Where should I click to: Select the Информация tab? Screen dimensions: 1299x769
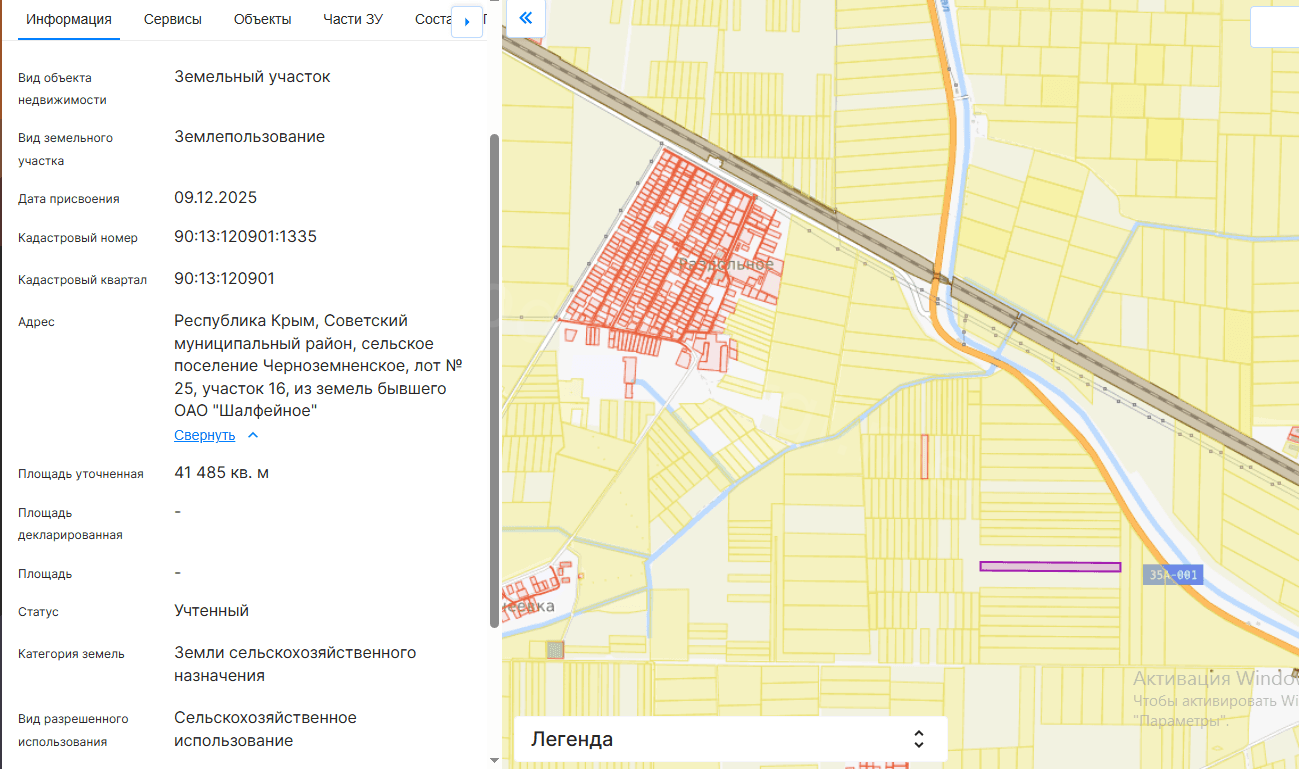click(69, 19)
